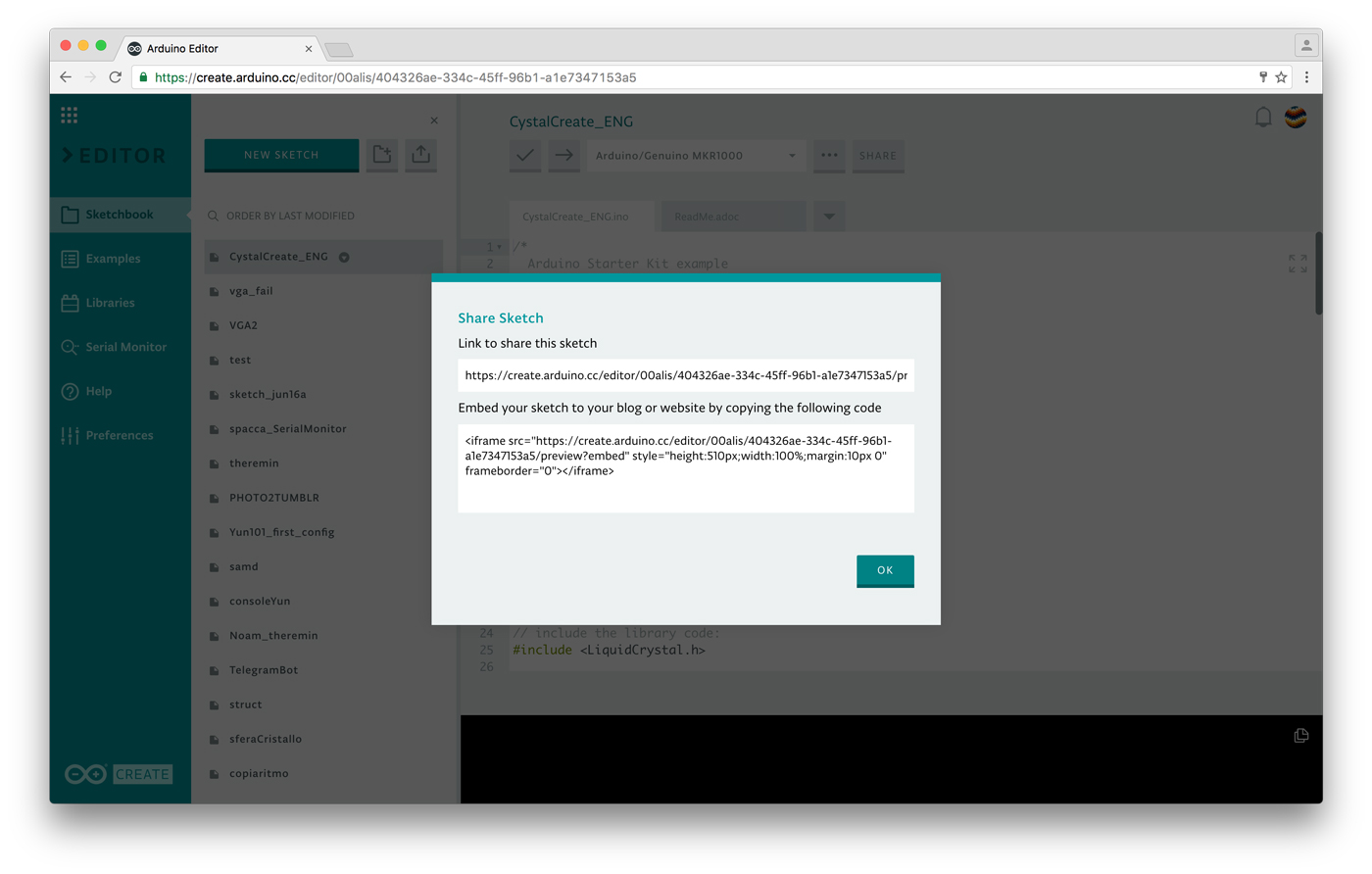Click the Examples list icon
This screenshot has height=874, width=1372.
70,259
